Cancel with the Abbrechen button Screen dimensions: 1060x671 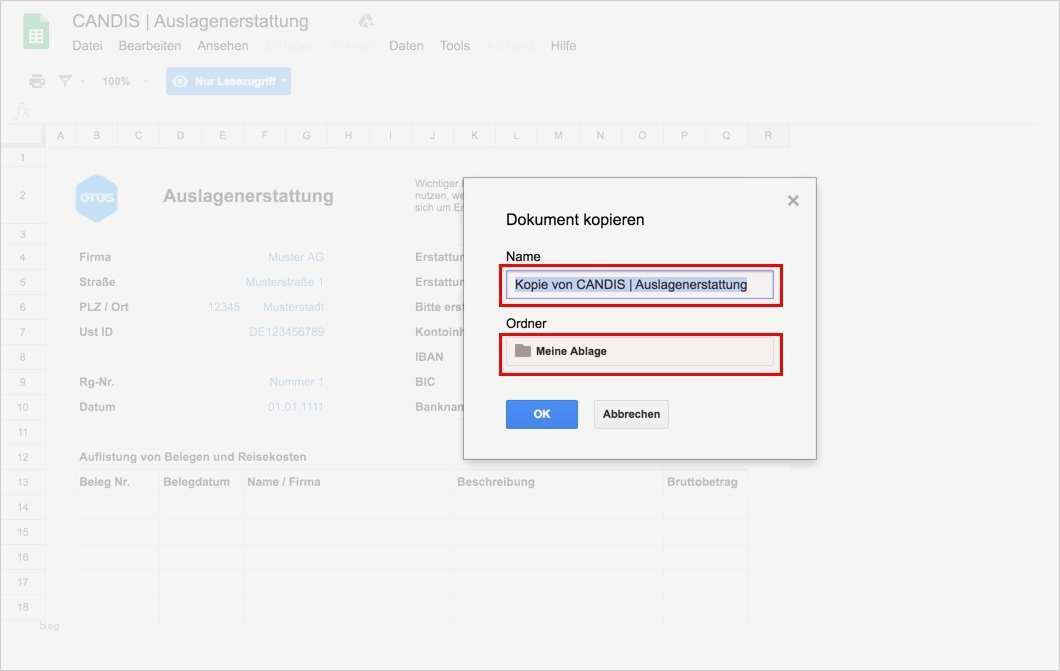pos(631,414)
